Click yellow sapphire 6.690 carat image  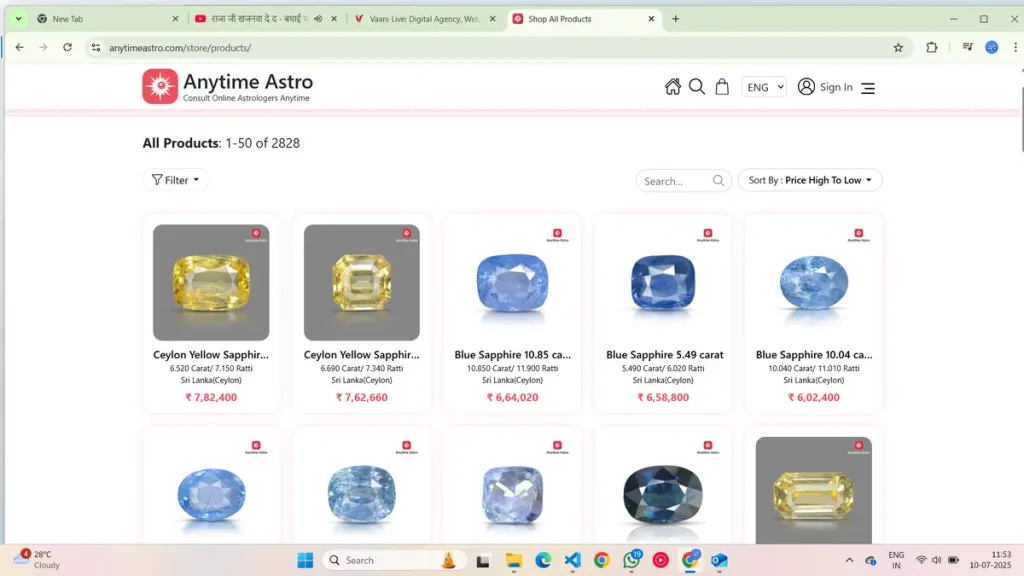(x=362, y=282)
